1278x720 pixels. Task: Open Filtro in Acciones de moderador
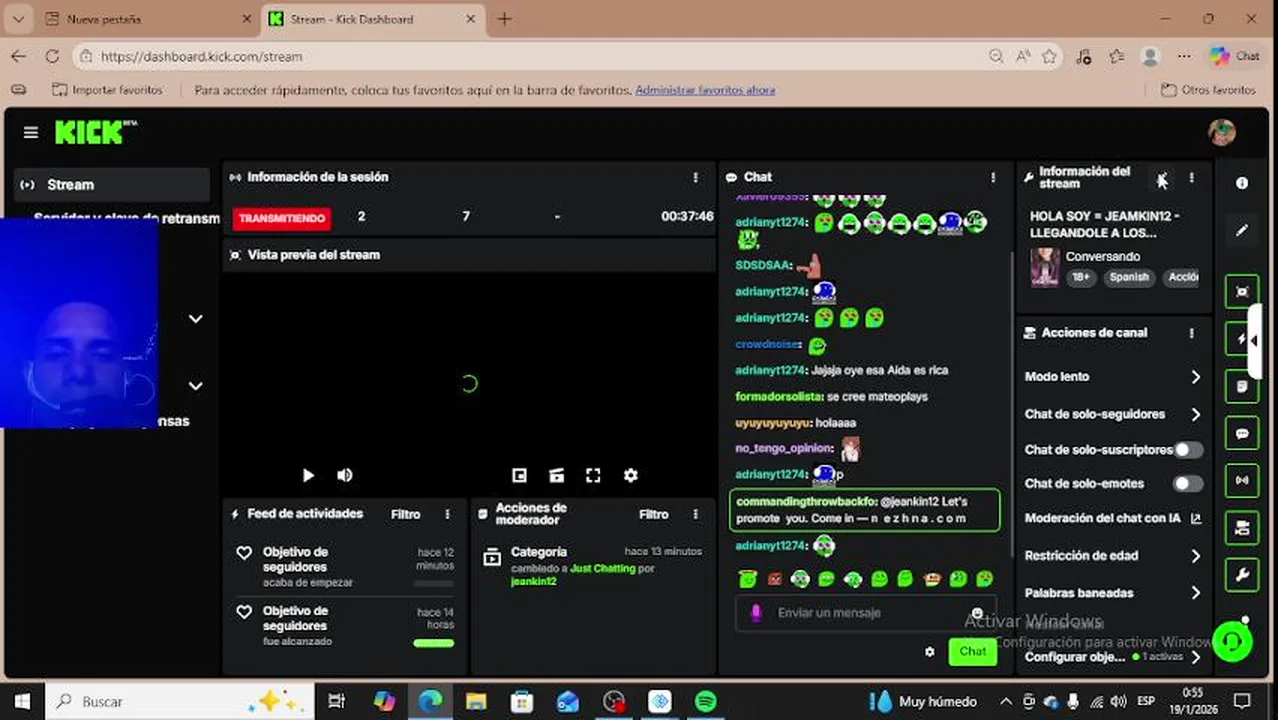[654, 514]
